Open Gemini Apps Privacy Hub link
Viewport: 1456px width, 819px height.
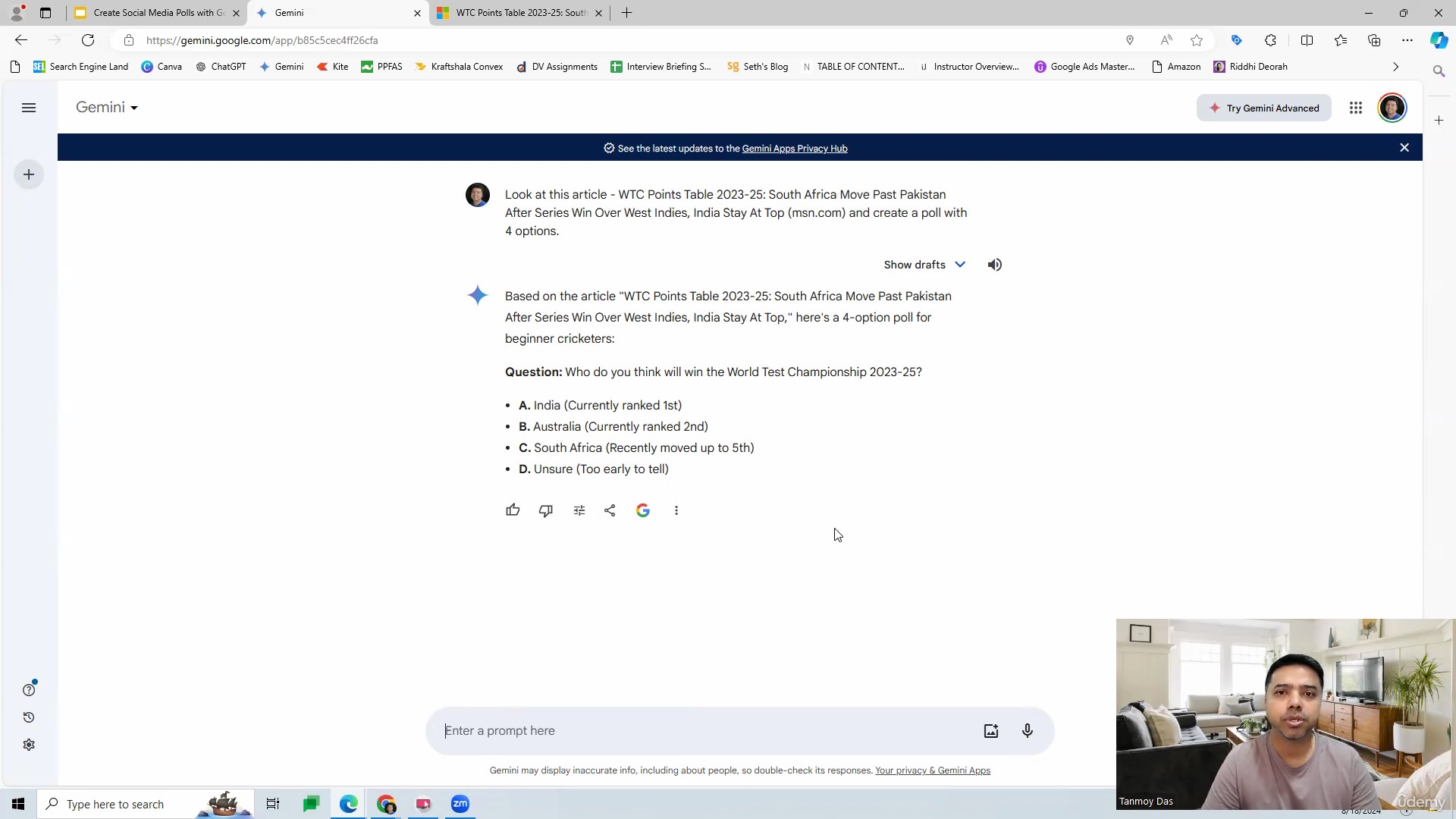coord(795,149)
